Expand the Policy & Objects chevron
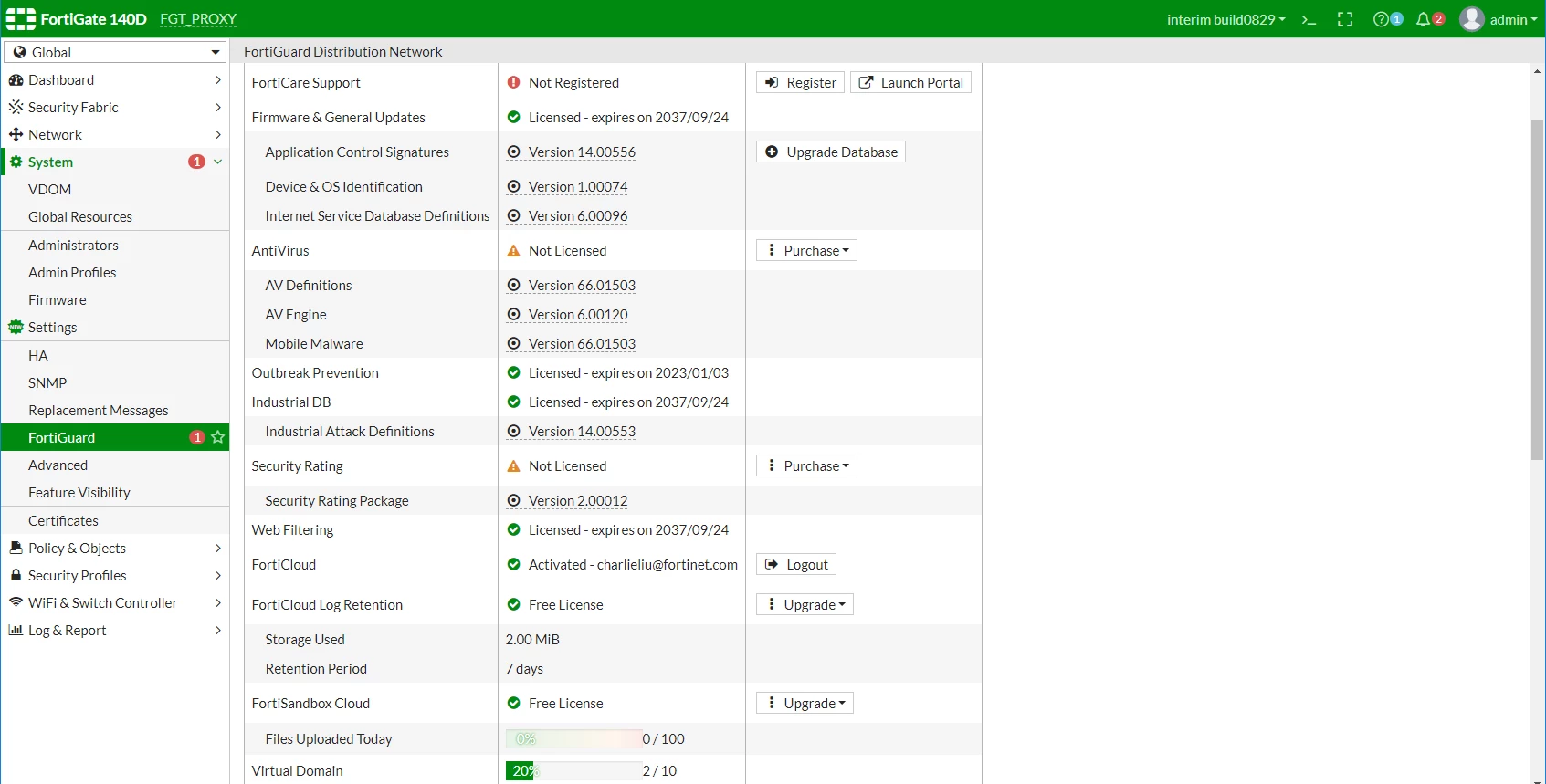Image resolution: width=1546 pixels, height=784 pixels. [218, 548]
